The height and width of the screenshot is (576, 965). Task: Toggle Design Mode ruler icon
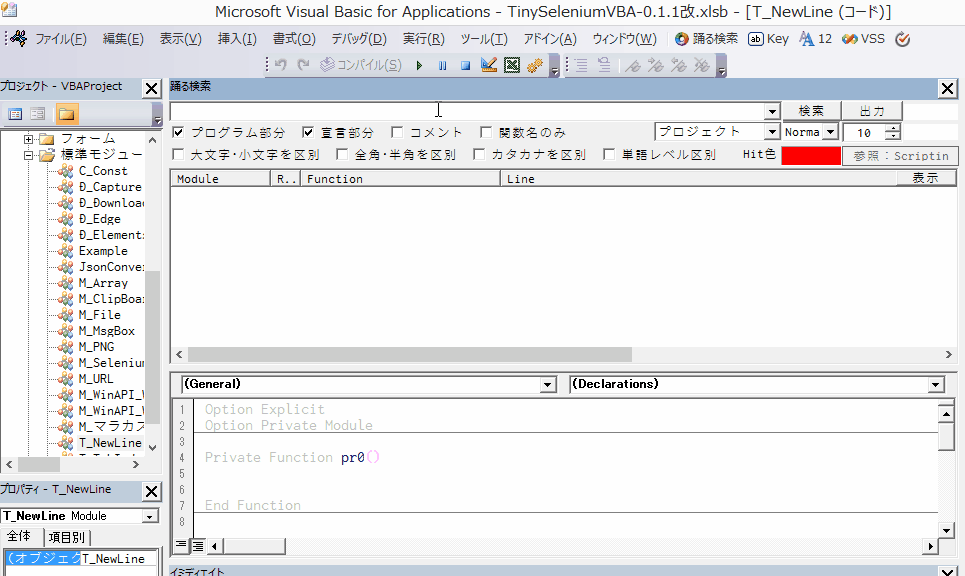[489, 65]
